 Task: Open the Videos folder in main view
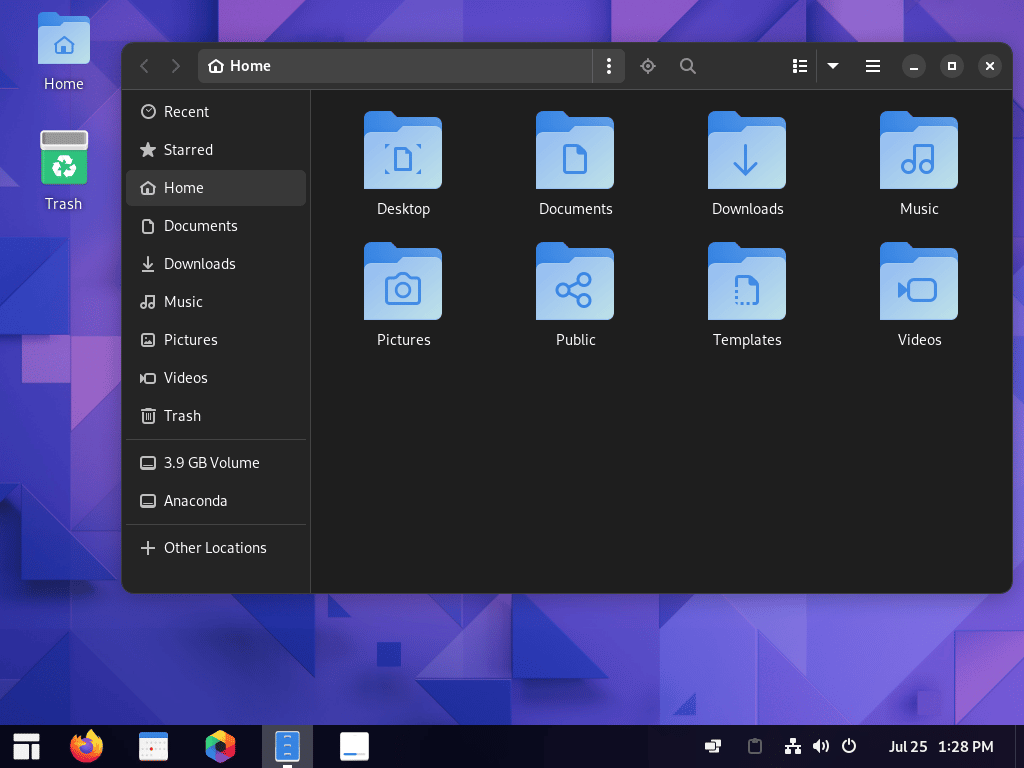click(x=918, y=294)
